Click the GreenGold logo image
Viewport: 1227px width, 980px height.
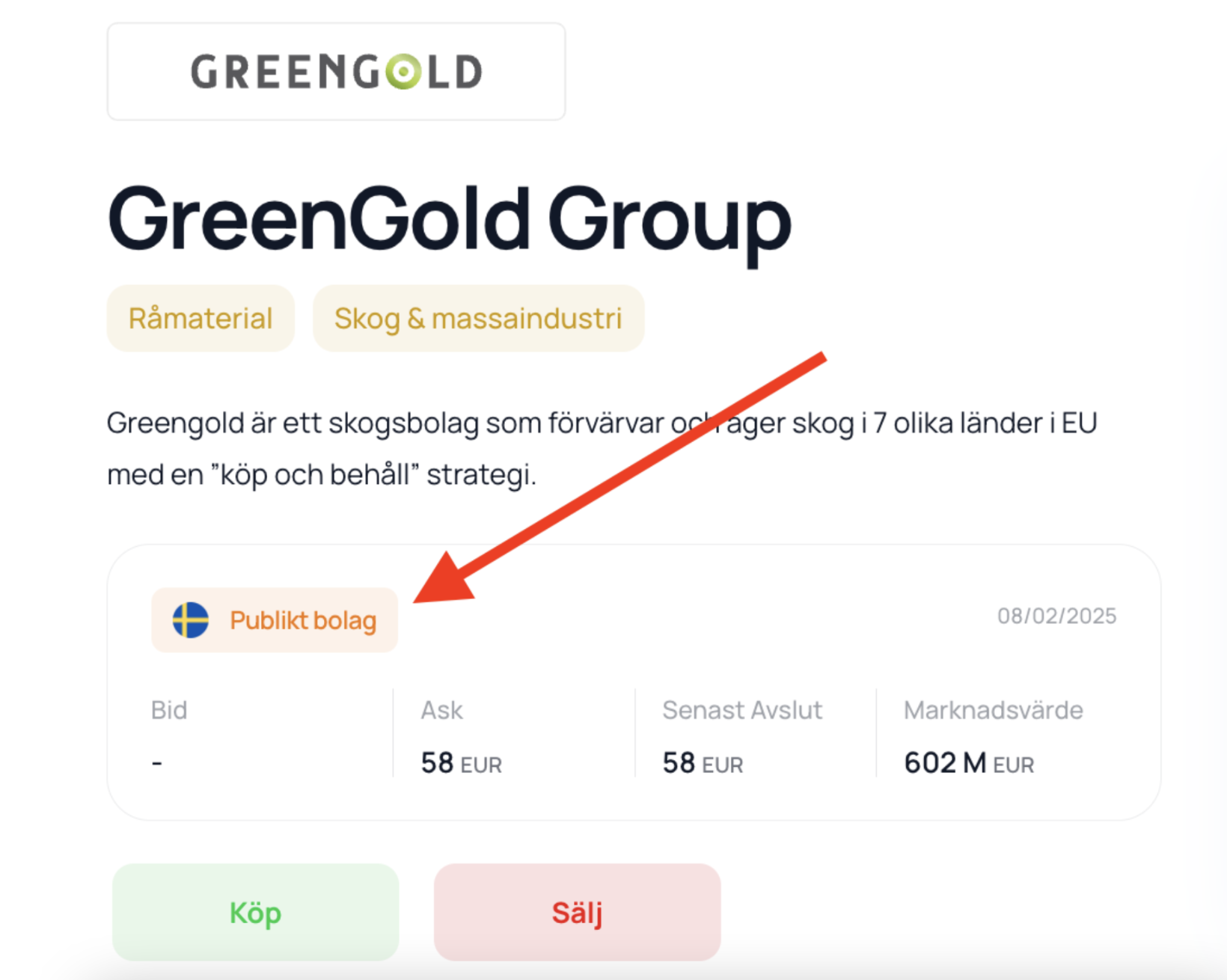coord(337,72)
